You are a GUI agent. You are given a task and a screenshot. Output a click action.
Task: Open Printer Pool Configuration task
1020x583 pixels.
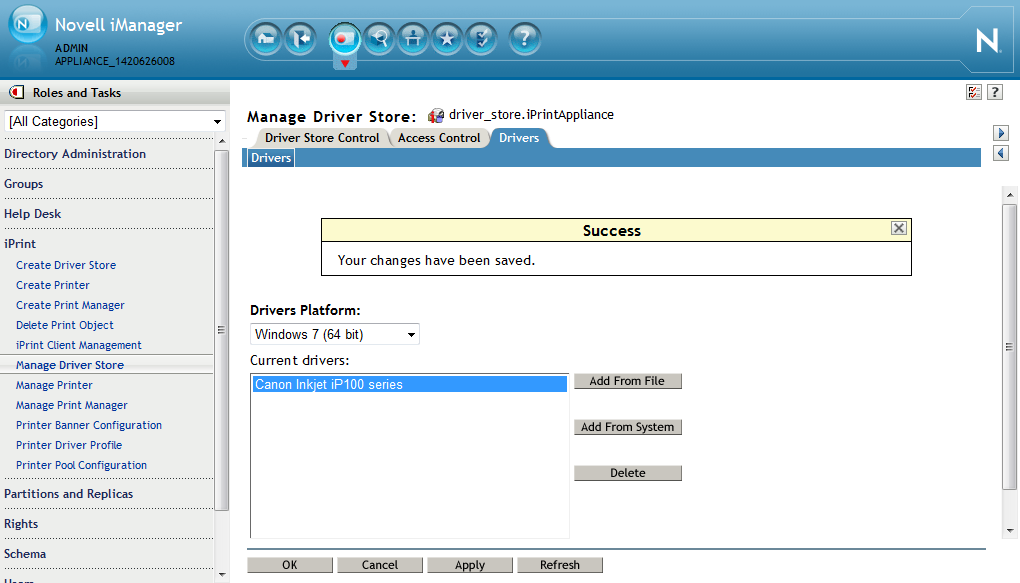click(81, 465)
